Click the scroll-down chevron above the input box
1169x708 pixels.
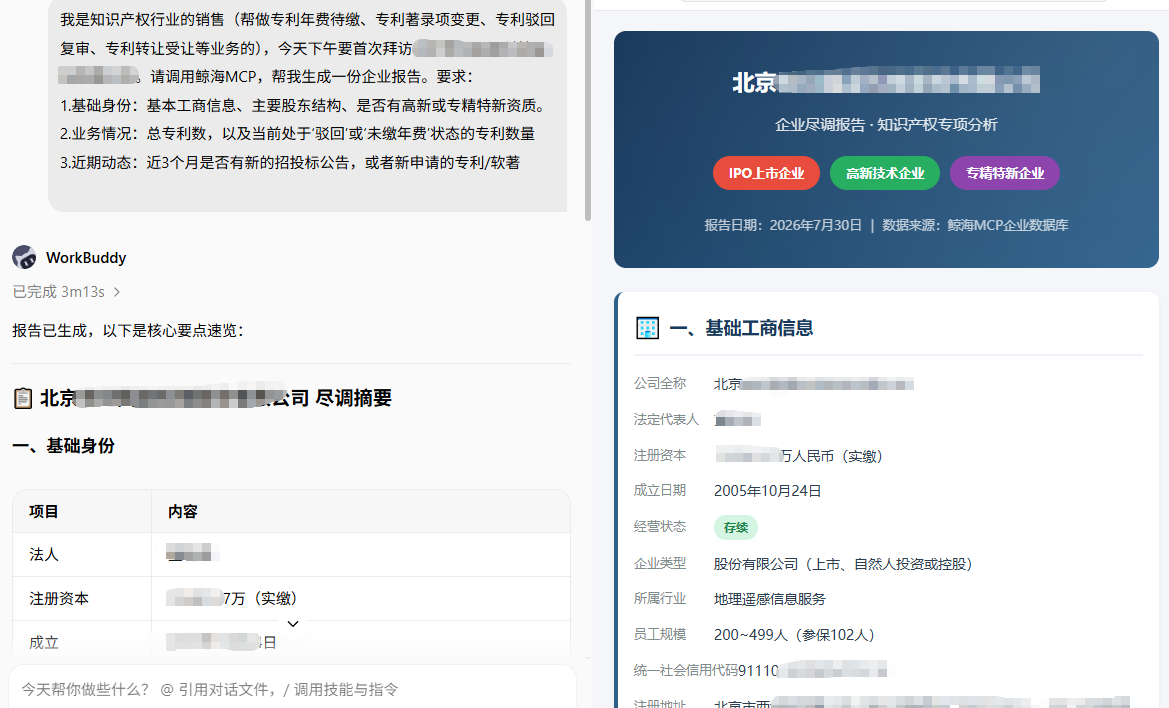coord(293,624)
